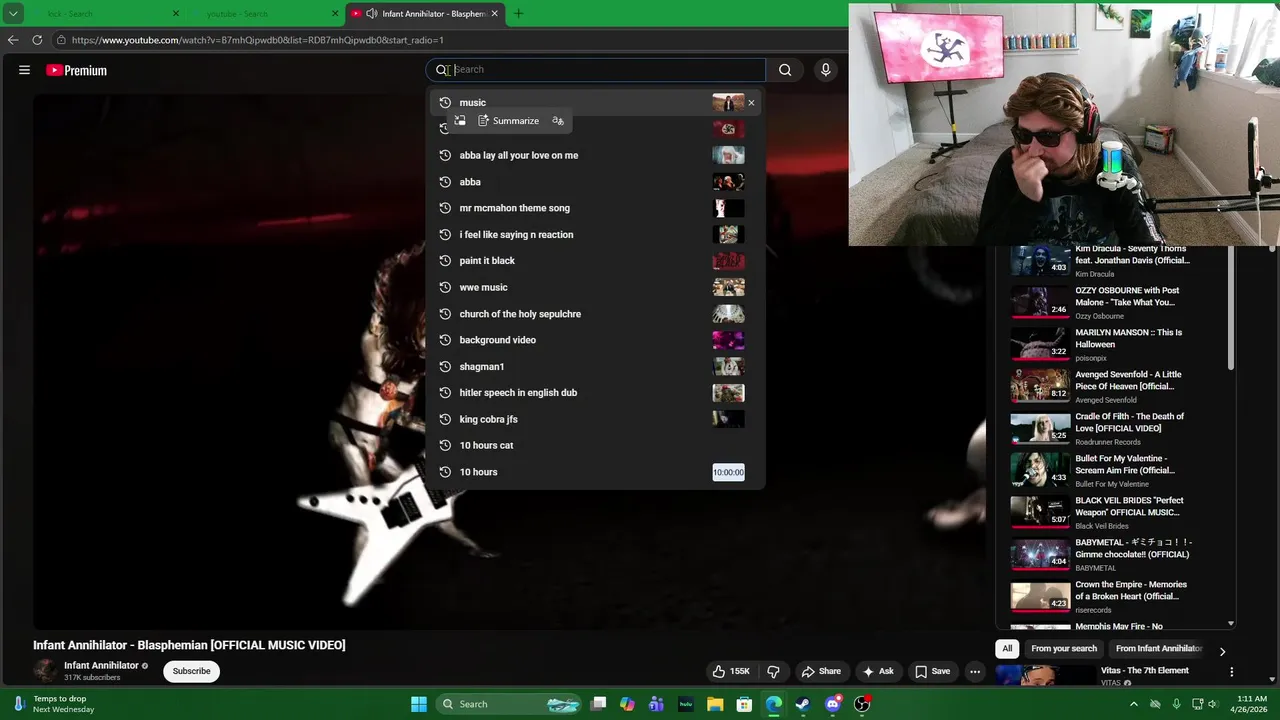Click the Ask button under the video
This screenshot has width=1280, height=720.
[878, 671]
